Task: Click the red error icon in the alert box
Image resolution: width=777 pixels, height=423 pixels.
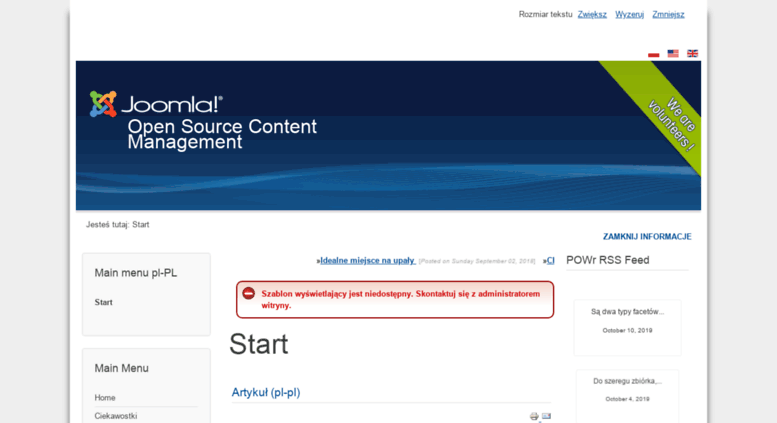Action: coord(249,294)
